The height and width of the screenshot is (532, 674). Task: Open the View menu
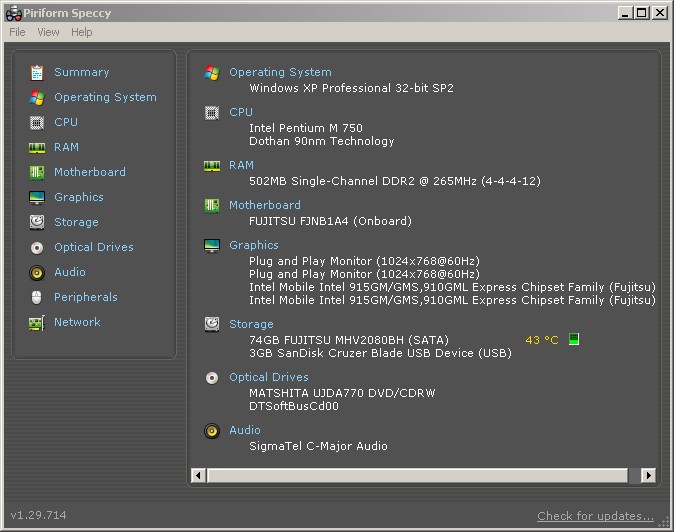coord(48,32)
